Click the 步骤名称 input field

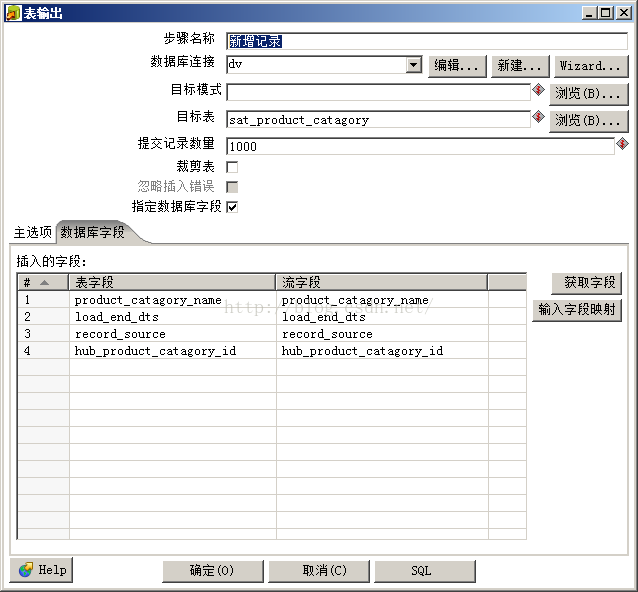coord(427,41)
